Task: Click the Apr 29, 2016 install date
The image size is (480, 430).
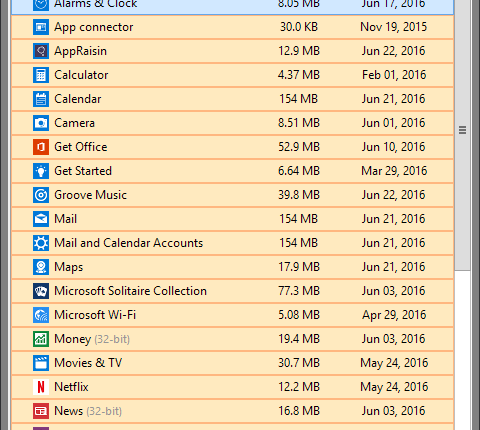Action: 394,315
